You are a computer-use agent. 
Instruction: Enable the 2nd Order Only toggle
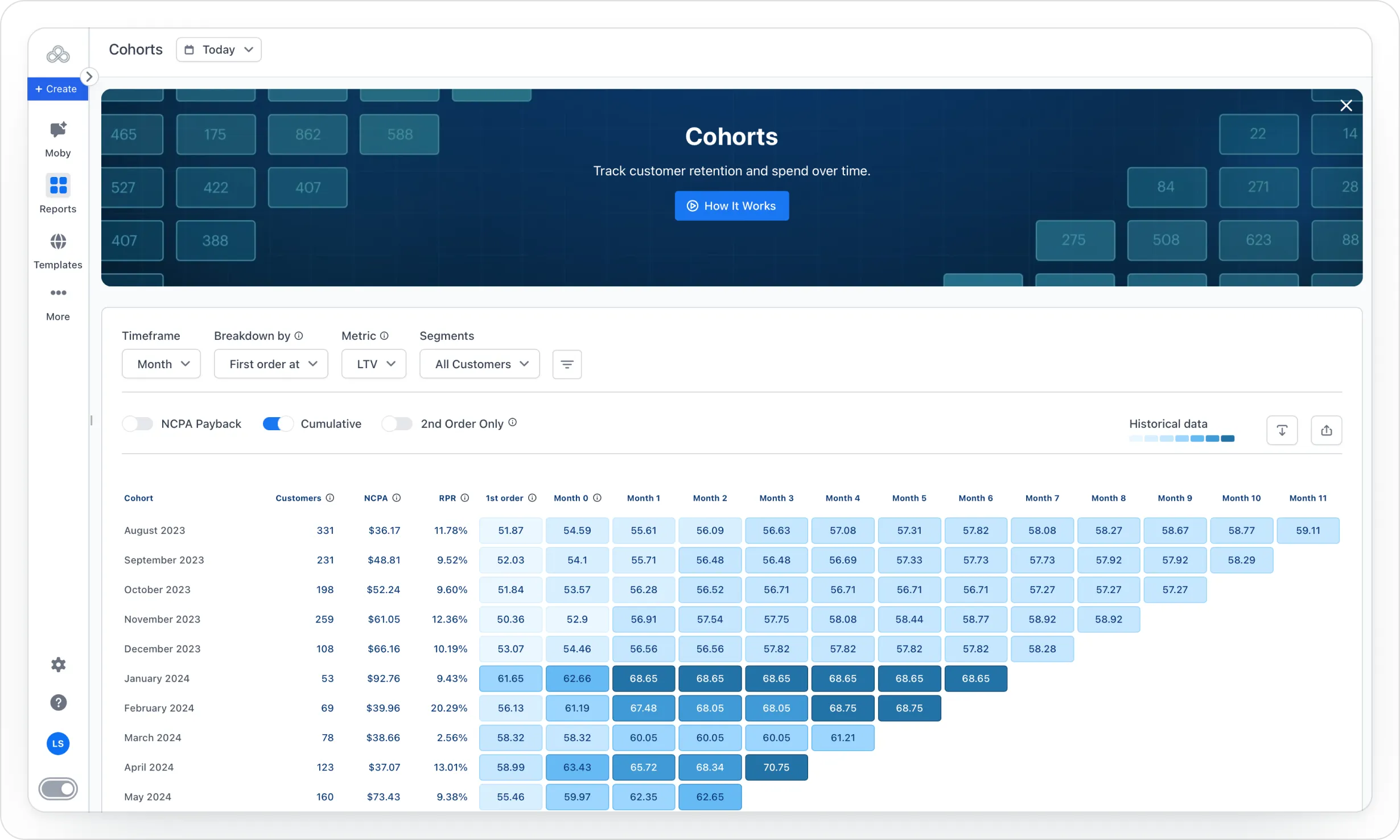pyautogui.click(x=397, y=424)
